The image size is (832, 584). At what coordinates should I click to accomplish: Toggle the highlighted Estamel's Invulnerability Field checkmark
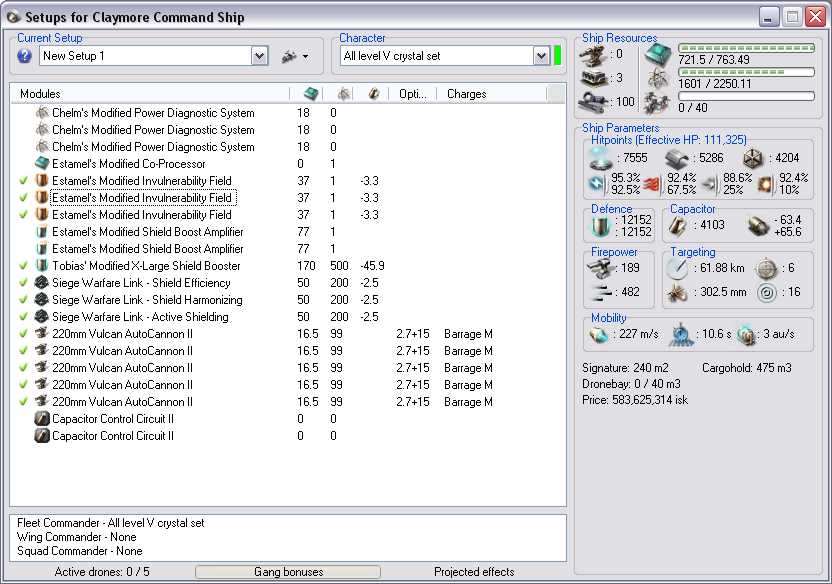point(23,198)
